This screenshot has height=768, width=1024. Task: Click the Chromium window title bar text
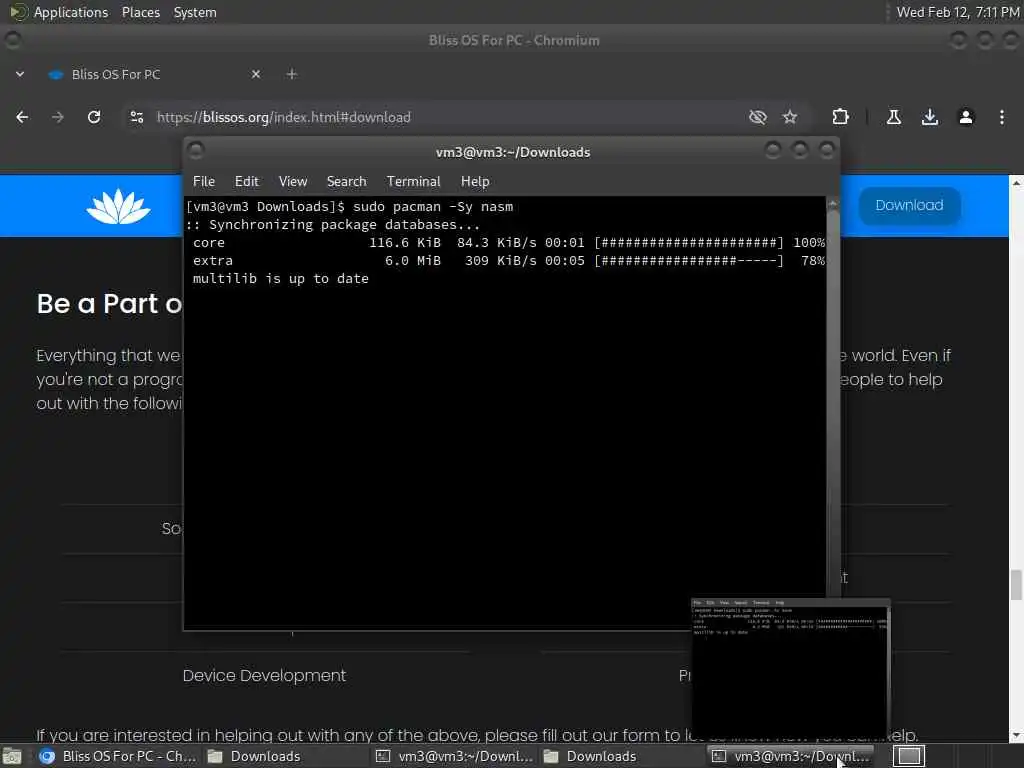(514, 40)
